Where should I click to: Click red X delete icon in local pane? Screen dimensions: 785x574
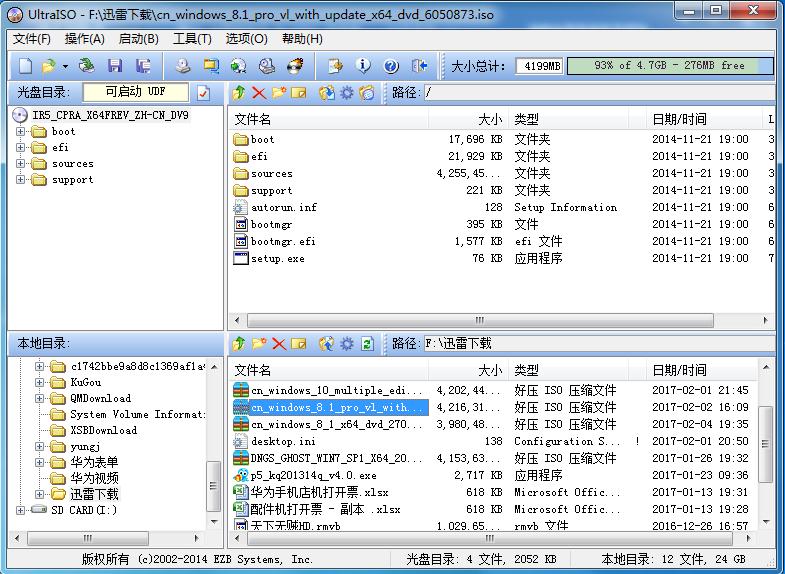tap(279, 343)
